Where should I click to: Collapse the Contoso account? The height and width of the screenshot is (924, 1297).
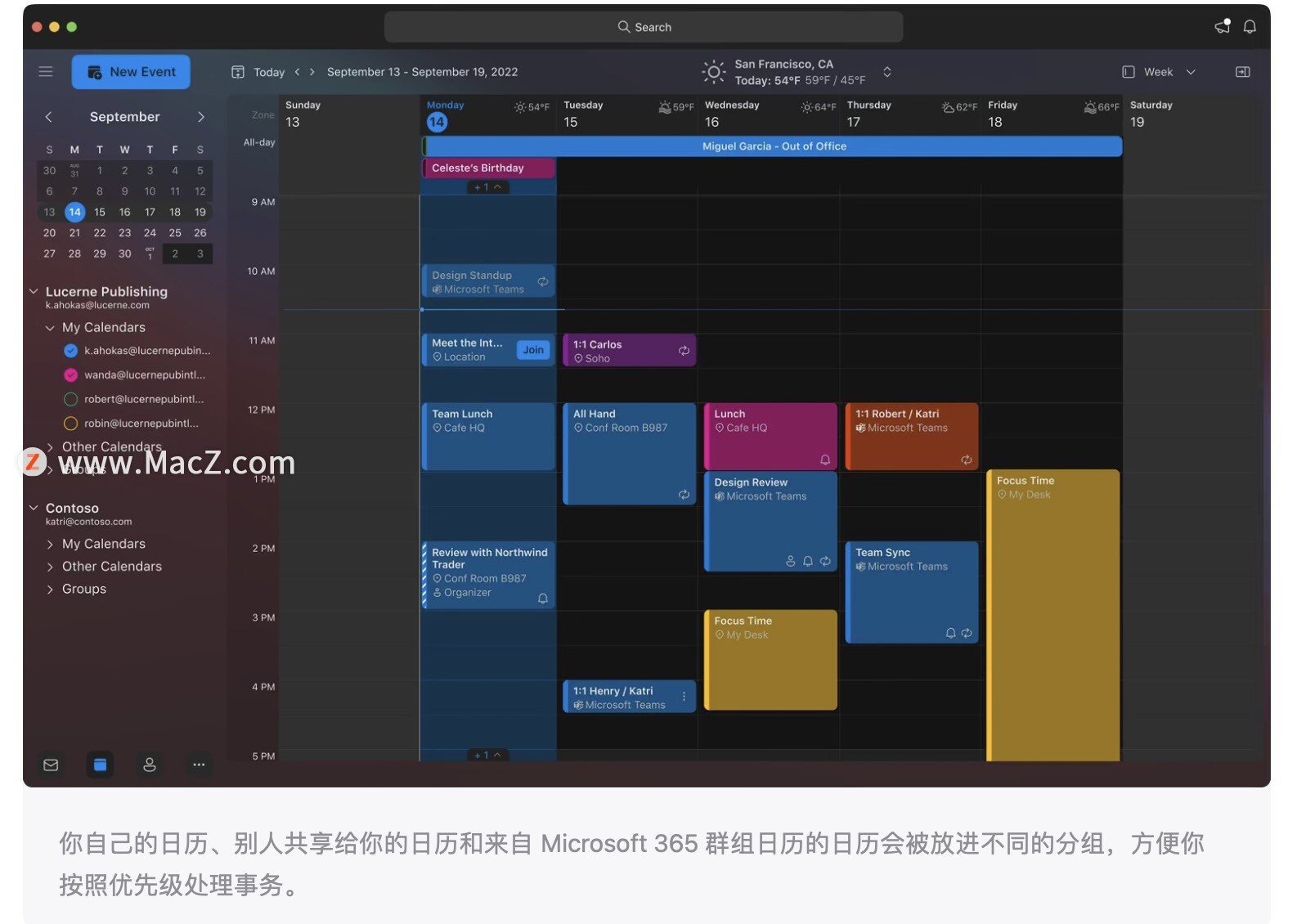tap(34, 508)
